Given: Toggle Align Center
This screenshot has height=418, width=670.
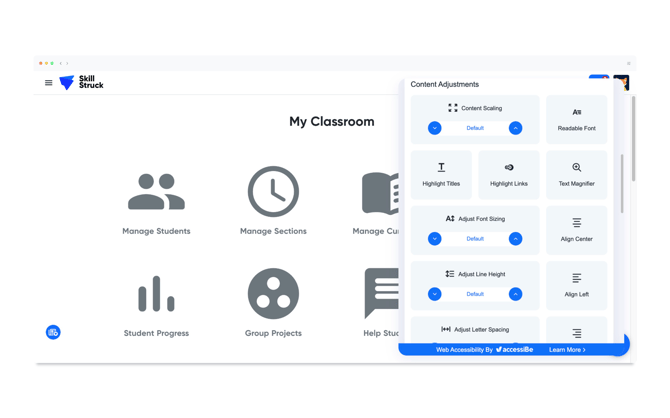Looking at the screenshot, I should 576,230.
